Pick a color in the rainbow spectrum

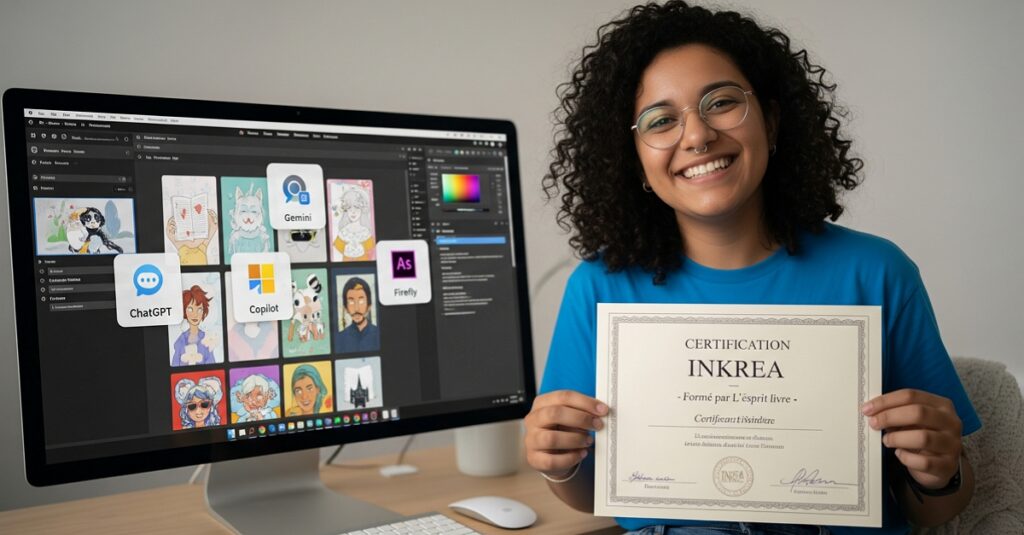pyautogui.click(x=461, y=188)
